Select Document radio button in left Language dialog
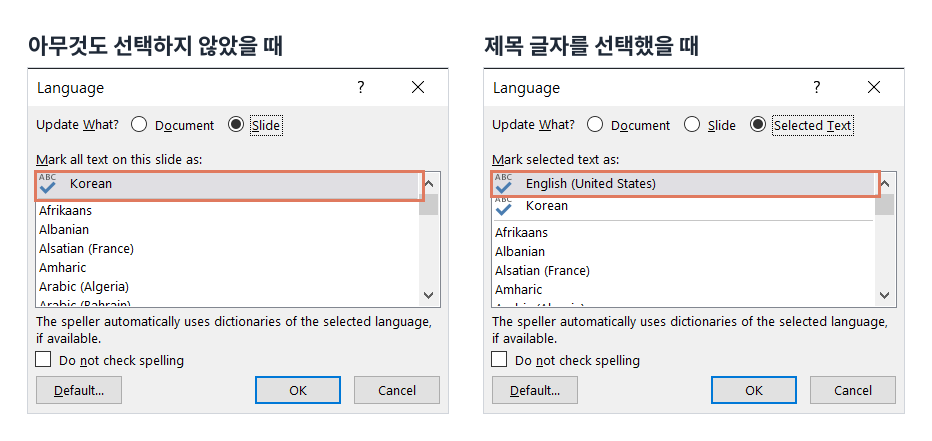The height and width of the screenshot is (441, 932). 139,125
